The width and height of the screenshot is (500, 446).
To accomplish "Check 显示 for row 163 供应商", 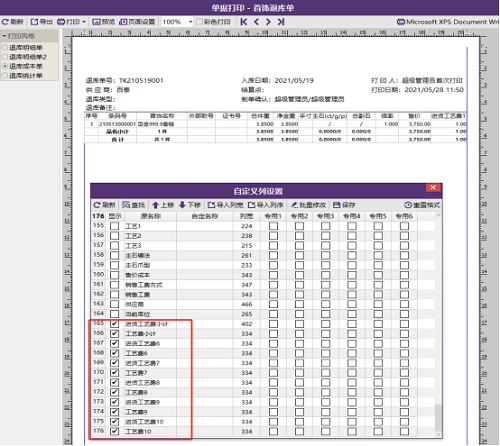I will tap(114, 305).
